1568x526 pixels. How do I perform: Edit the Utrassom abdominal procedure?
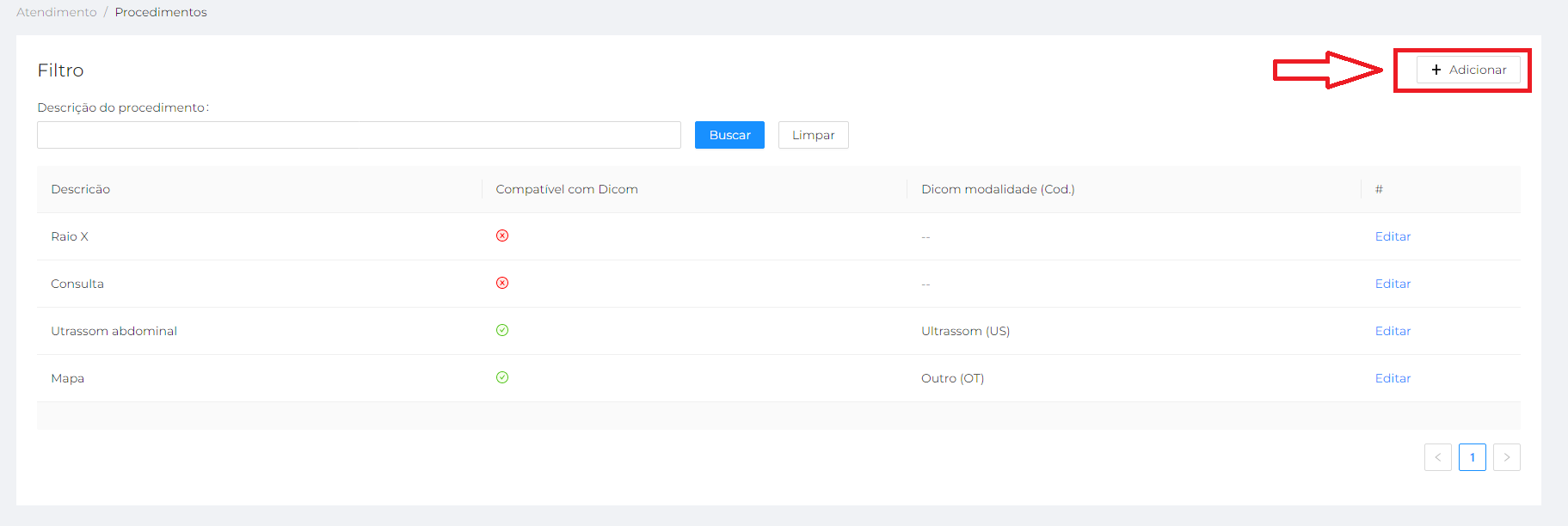tap(1393, 331)
